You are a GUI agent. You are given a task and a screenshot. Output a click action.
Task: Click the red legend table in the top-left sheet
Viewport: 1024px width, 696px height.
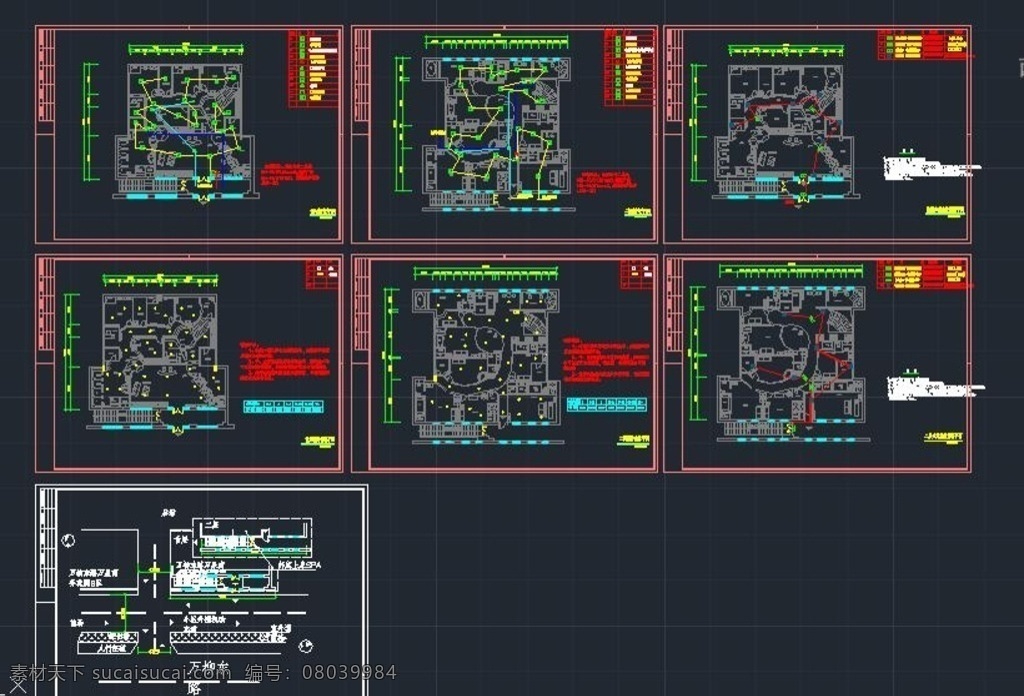[x=313, y=69]
